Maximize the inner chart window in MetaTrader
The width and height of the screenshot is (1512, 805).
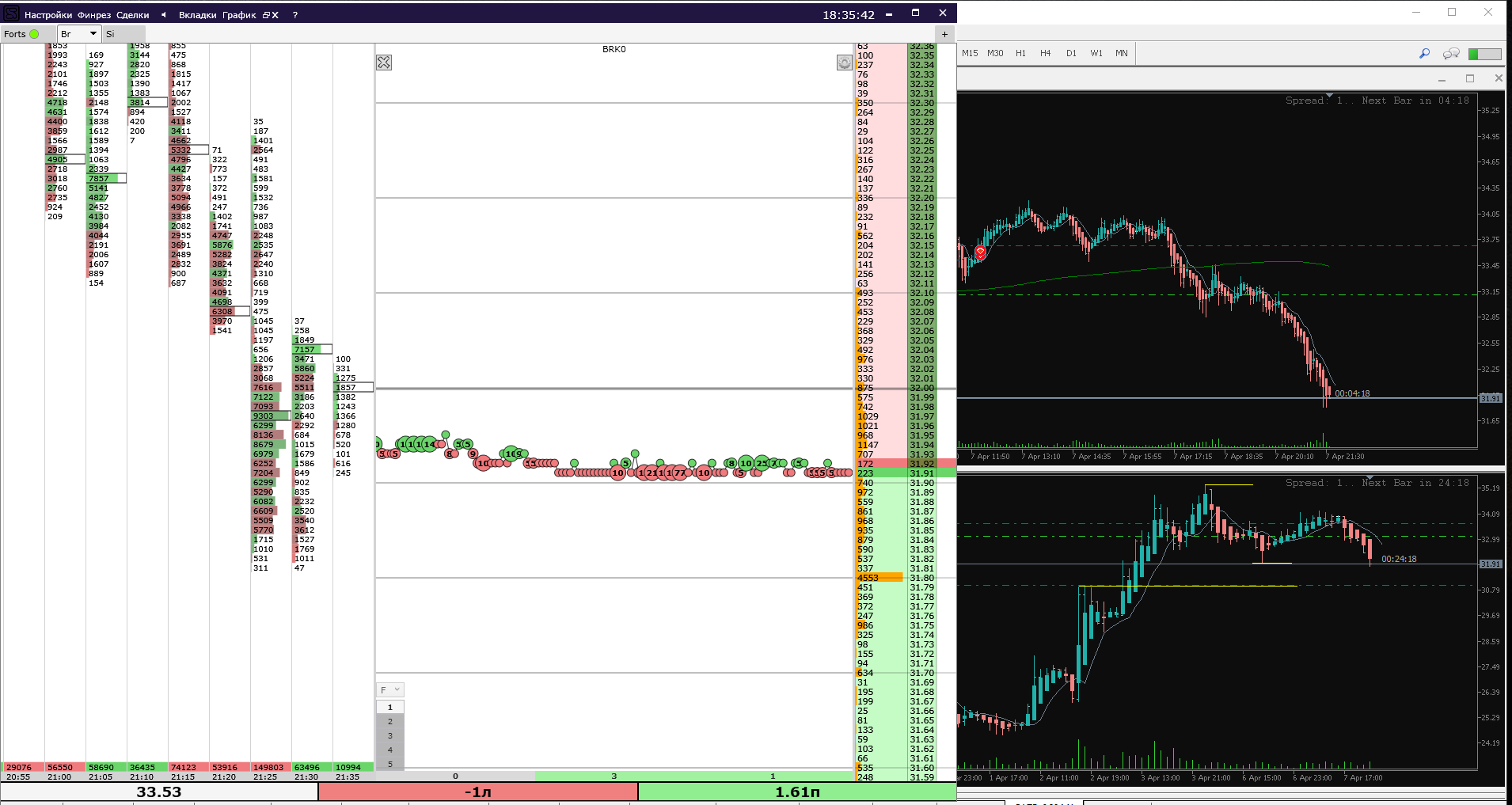(1470, 78)
